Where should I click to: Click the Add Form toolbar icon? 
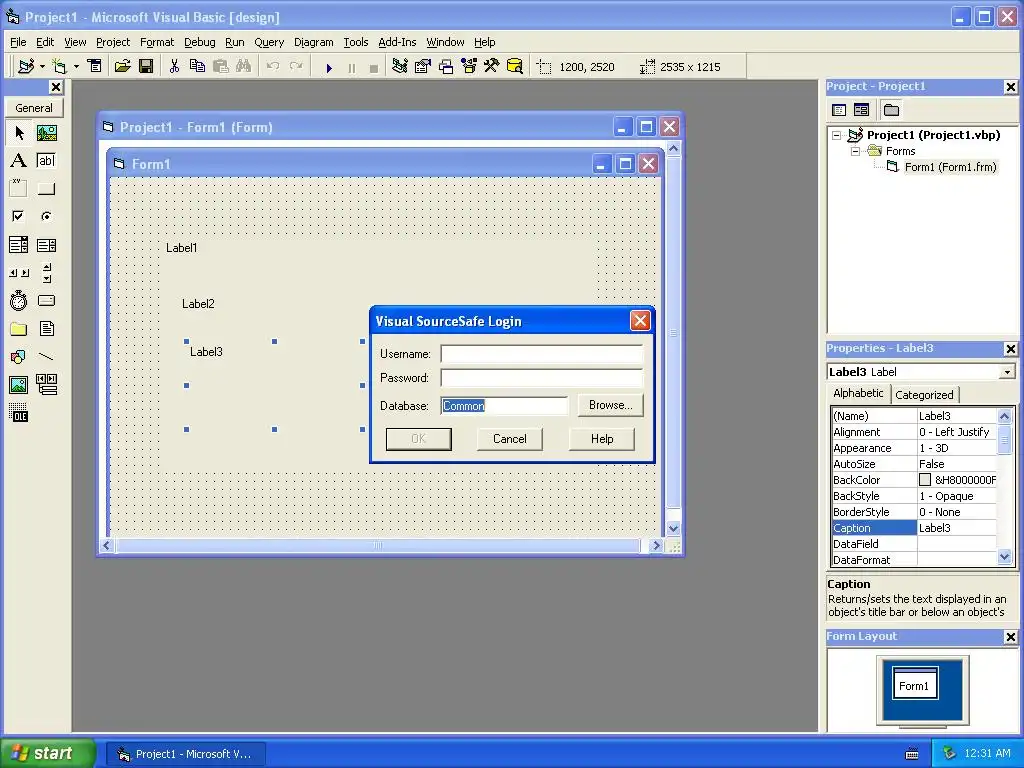tap(59, 67)
